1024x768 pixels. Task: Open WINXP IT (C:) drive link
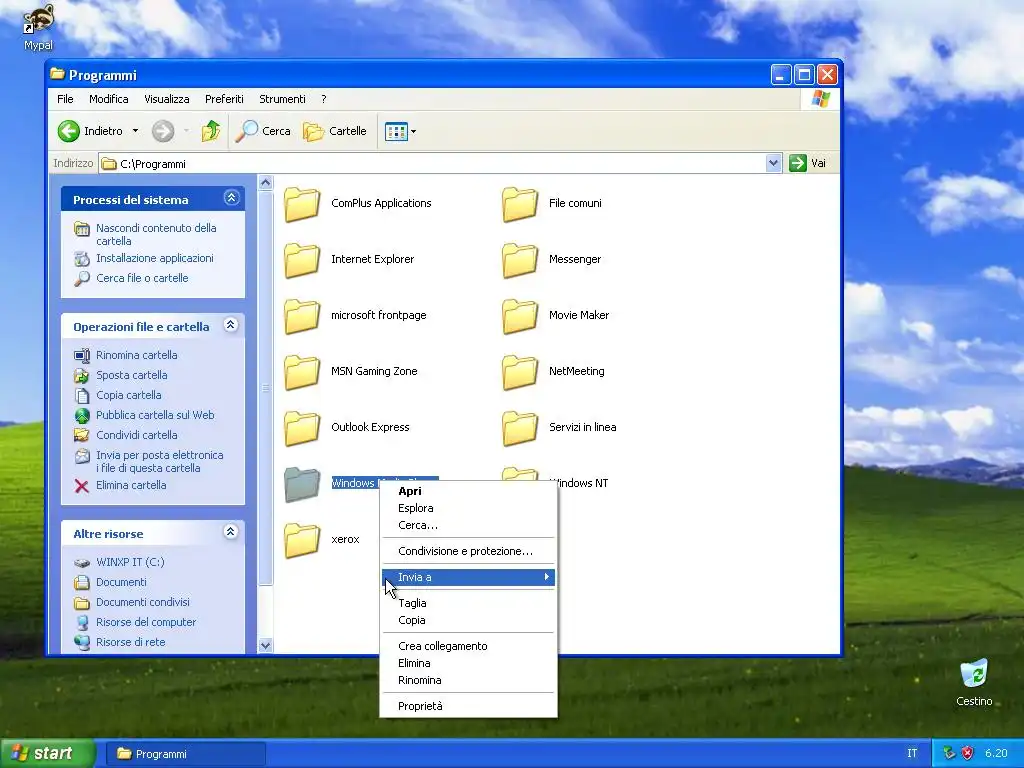[130, 562]
